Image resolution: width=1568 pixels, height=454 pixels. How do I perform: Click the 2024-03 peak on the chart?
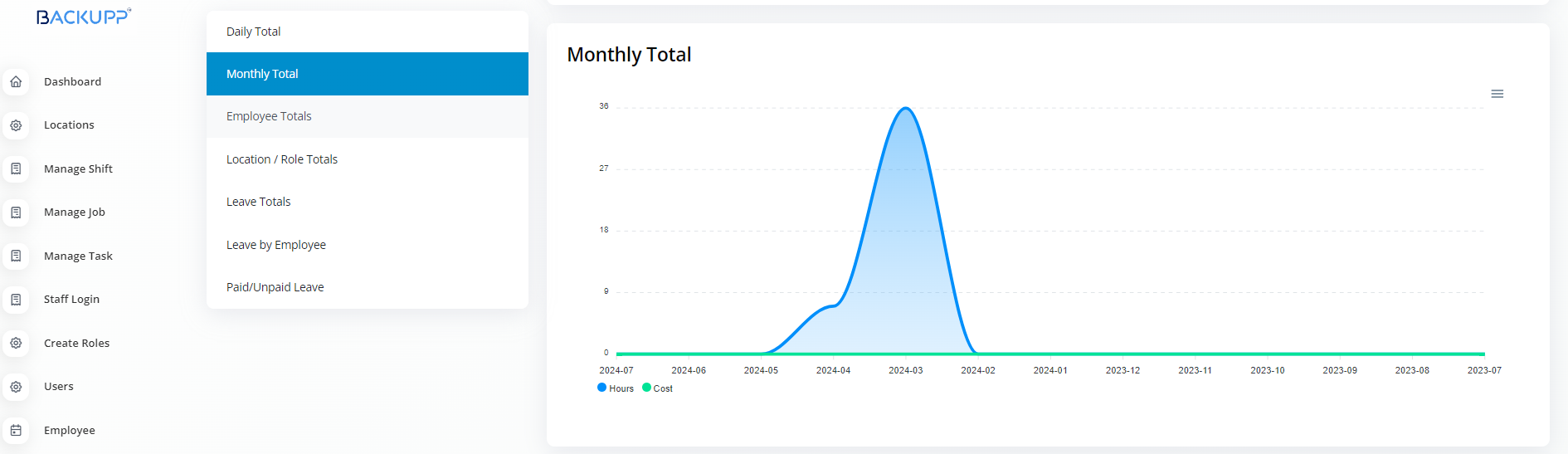[x=906, y=109]
